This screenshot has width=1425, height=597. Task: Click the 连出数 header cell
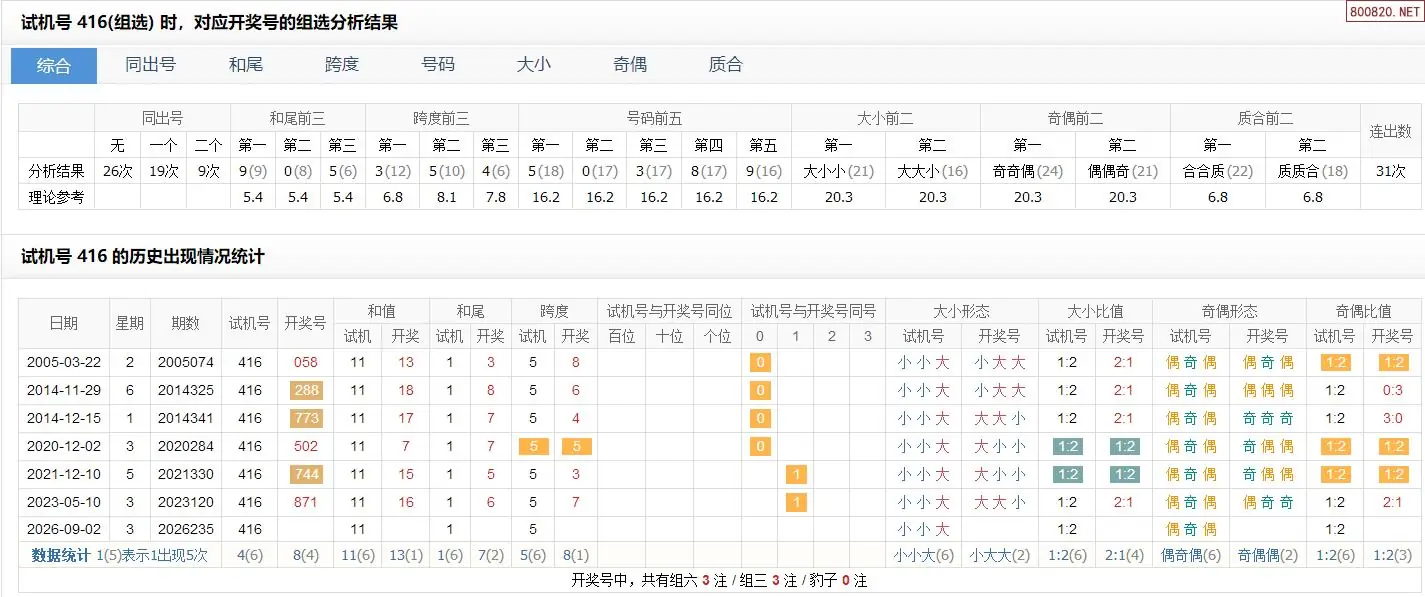tap(1390, 131)
